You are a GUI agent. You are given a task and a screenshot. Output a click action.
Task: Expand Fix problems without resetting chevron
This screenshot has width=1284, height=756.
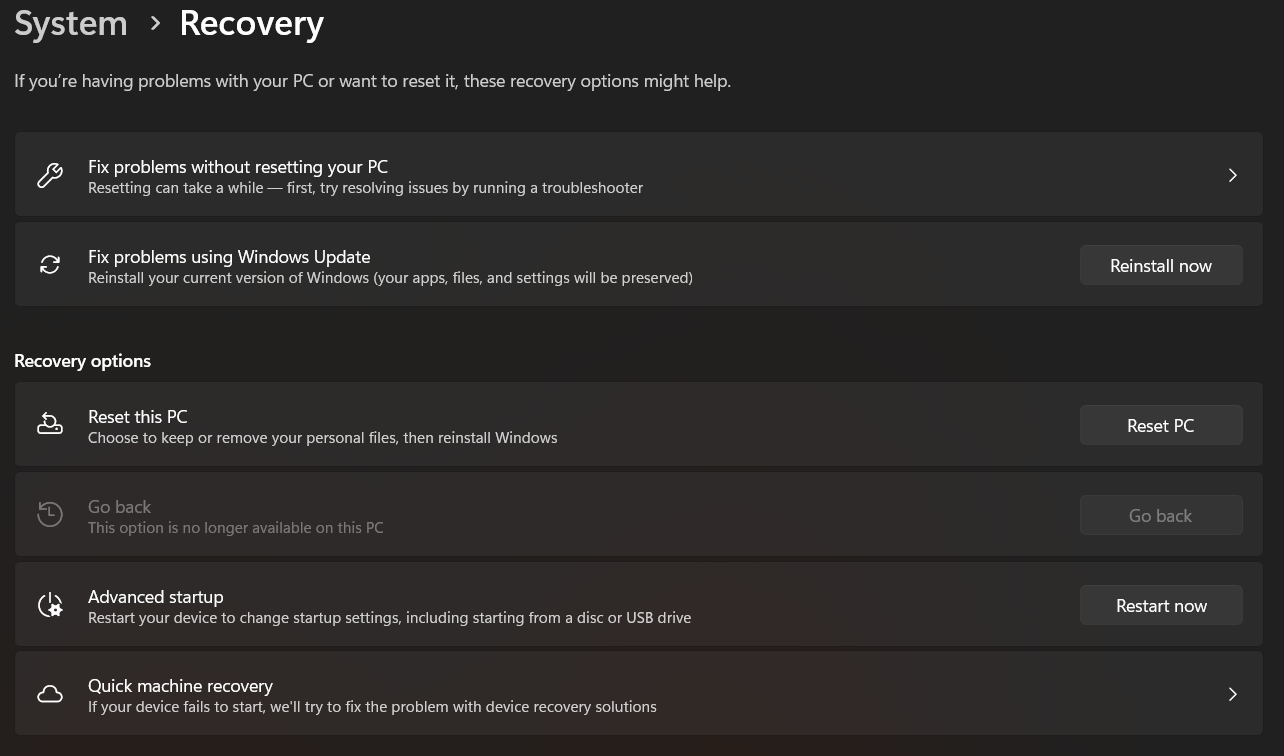pos(1232,176)
